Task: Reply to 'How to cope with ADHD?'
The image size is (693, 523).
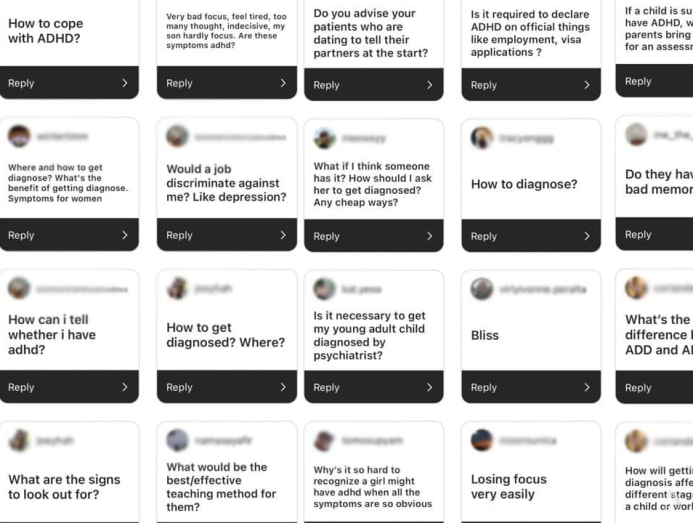Action: pos(22,83)
